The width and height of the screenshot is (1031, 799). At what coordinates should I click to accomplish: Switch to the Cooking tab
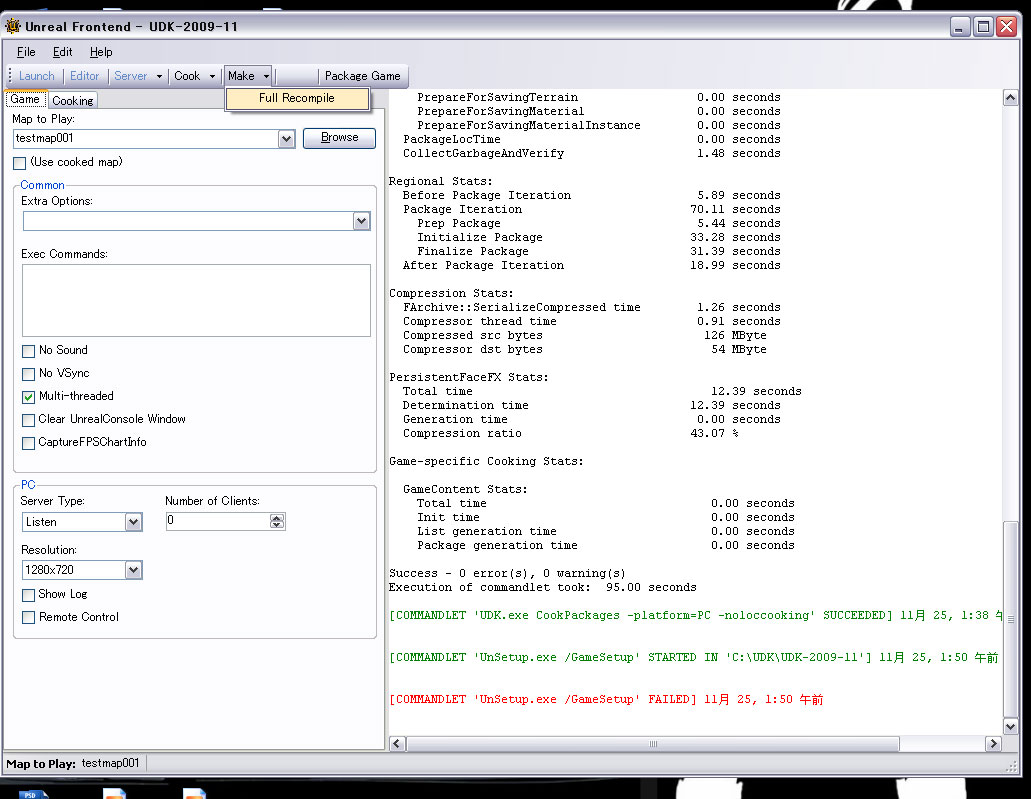(x=73, y=101)
